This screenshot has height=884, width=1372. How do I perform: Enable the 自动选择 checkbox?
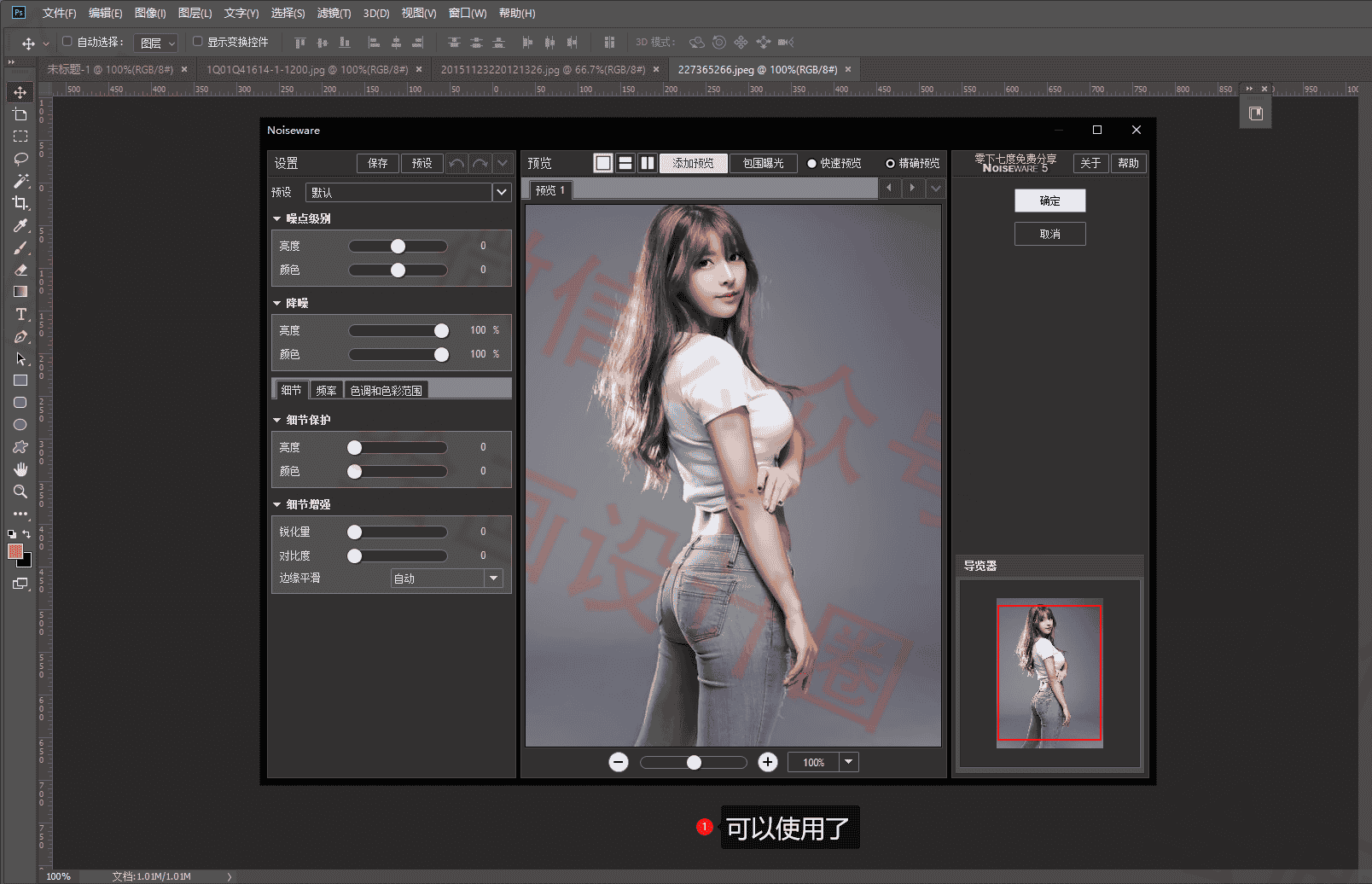67,41
